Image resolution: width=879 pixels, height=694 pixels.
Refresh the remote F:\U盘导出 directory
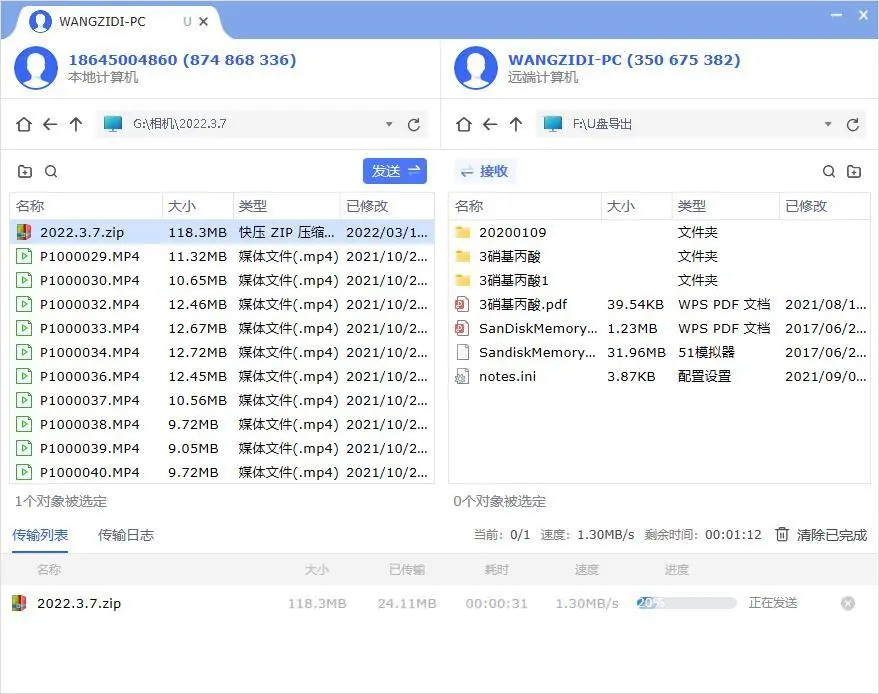855,124
